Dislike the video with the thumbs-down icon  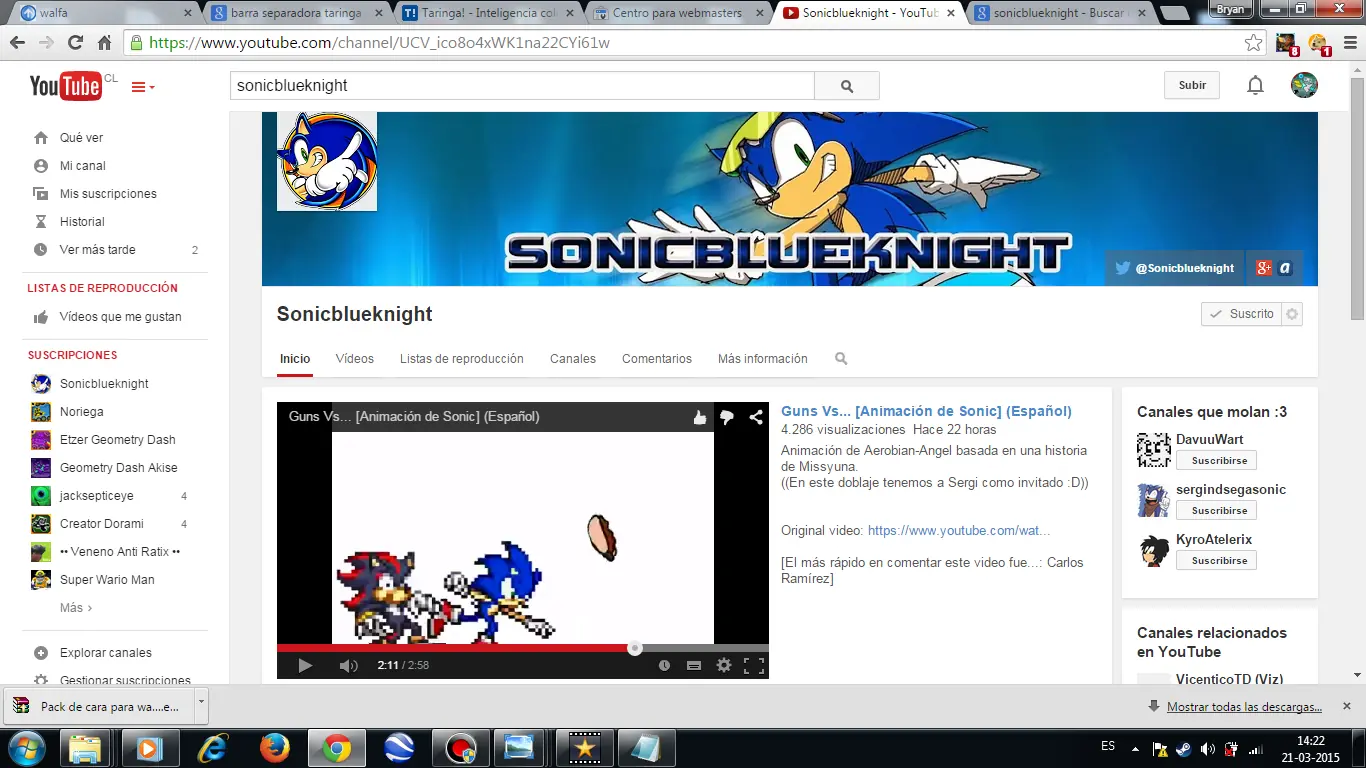(x=727, y=417)
